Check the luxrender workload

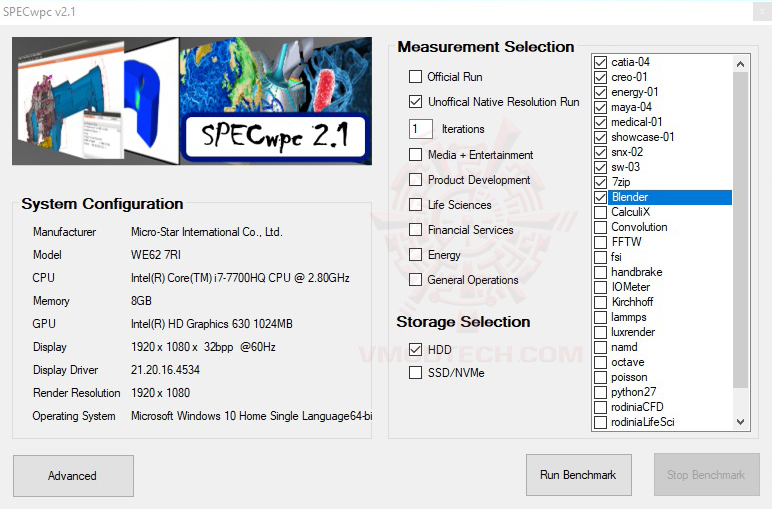tap(600, 332)
